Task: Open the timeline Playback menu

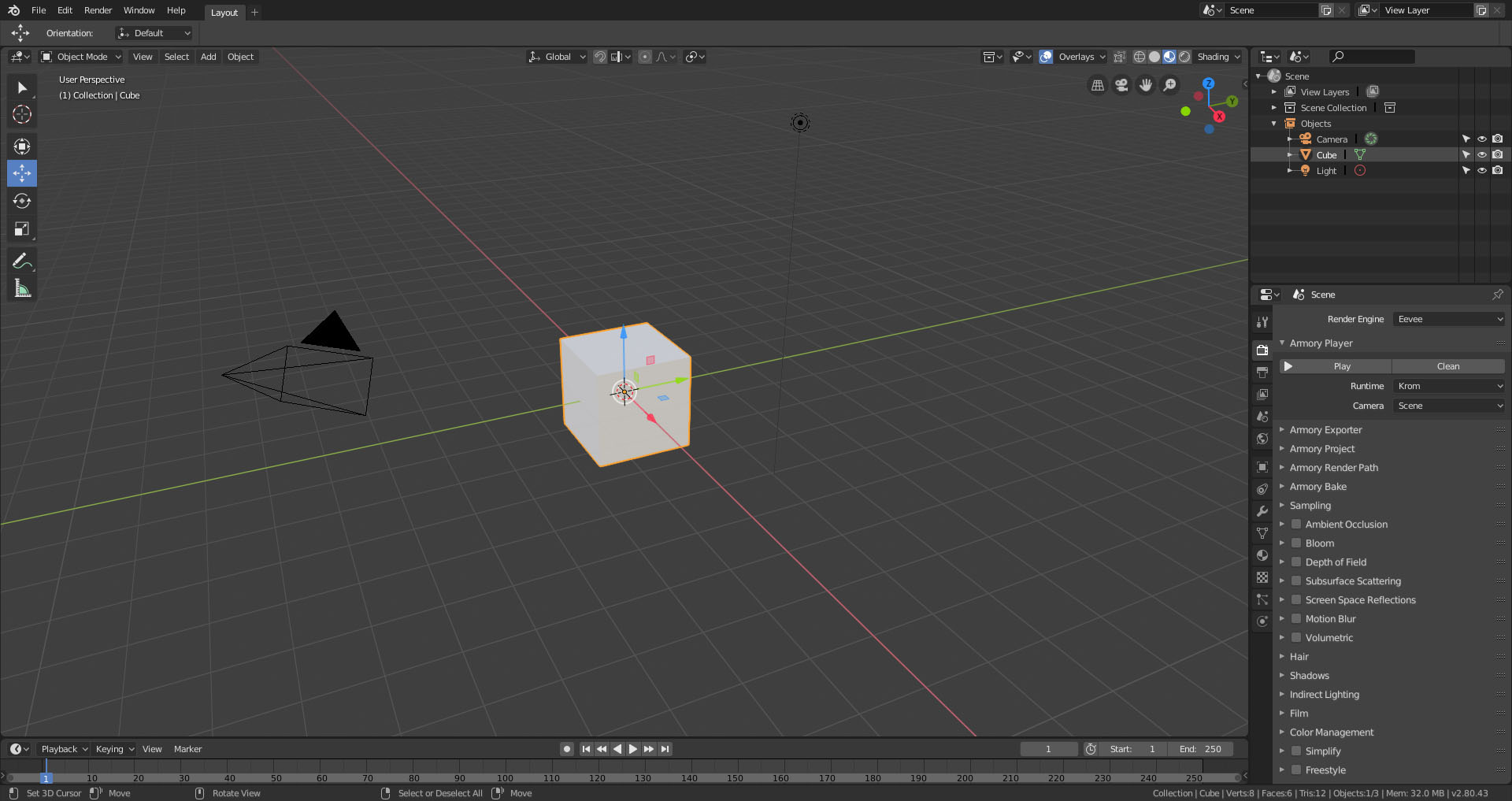Action: point(64,749)
